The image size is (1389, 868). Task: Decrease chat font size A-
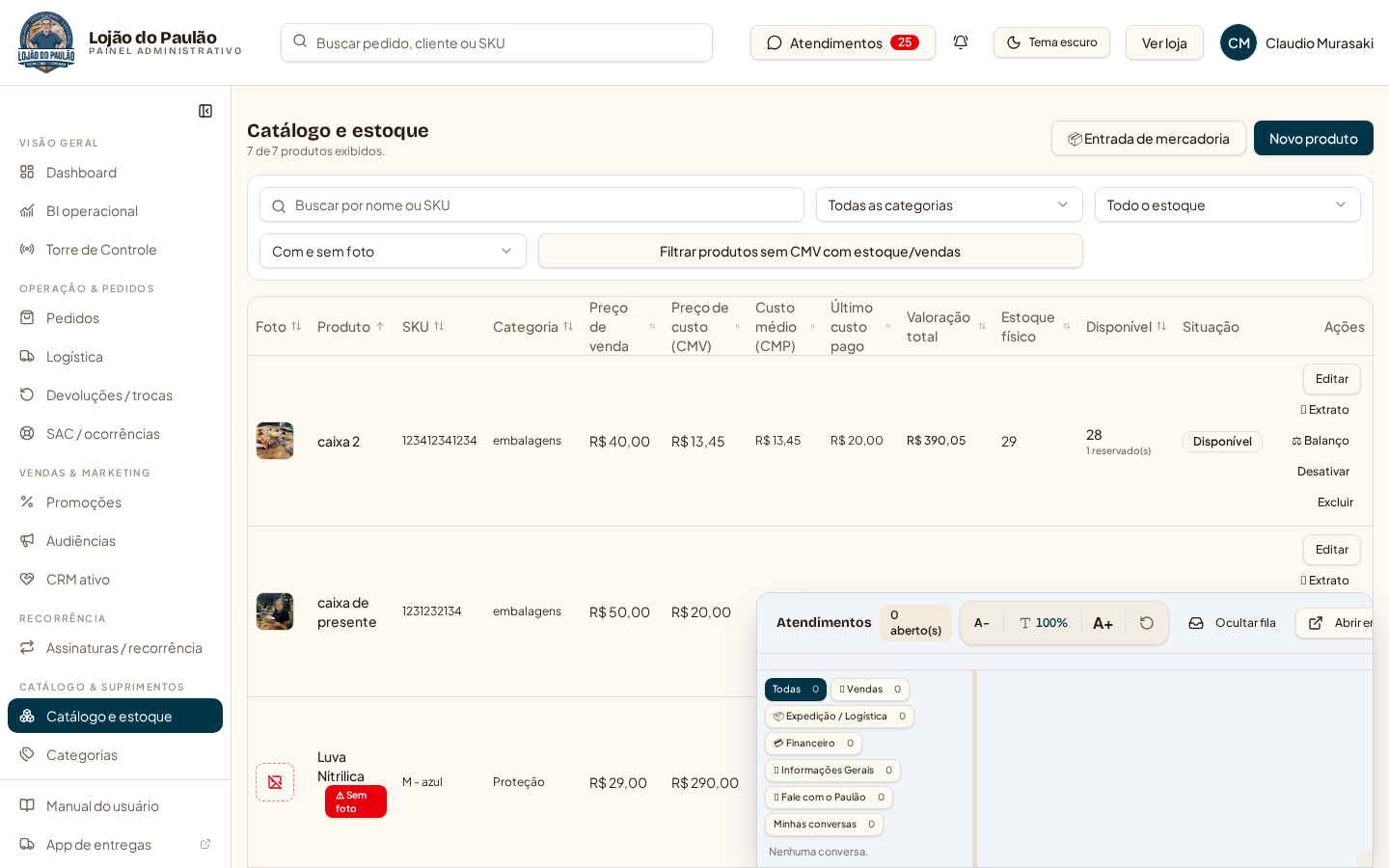coord(982,623)
